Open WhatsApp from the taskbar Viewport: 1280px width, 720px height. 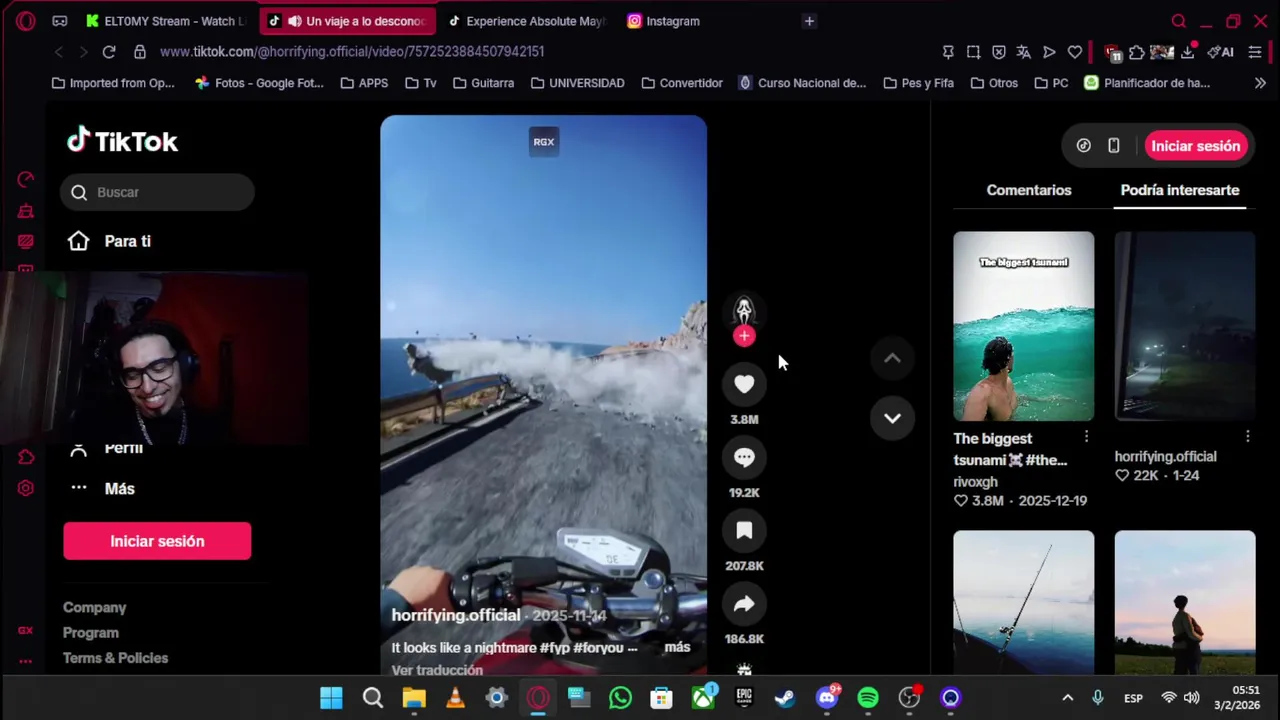(620, 698)
